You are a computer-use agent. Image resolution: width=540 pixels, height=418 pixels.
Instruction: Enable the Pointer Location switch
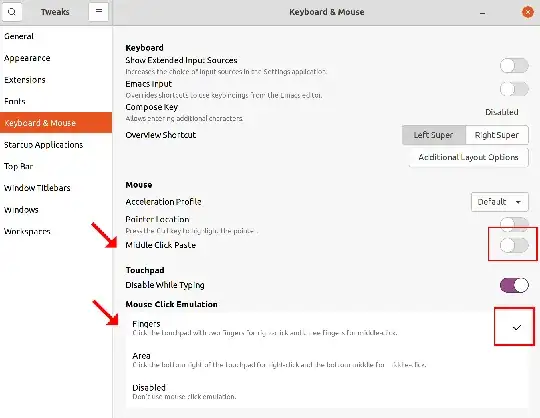[514, 224]
